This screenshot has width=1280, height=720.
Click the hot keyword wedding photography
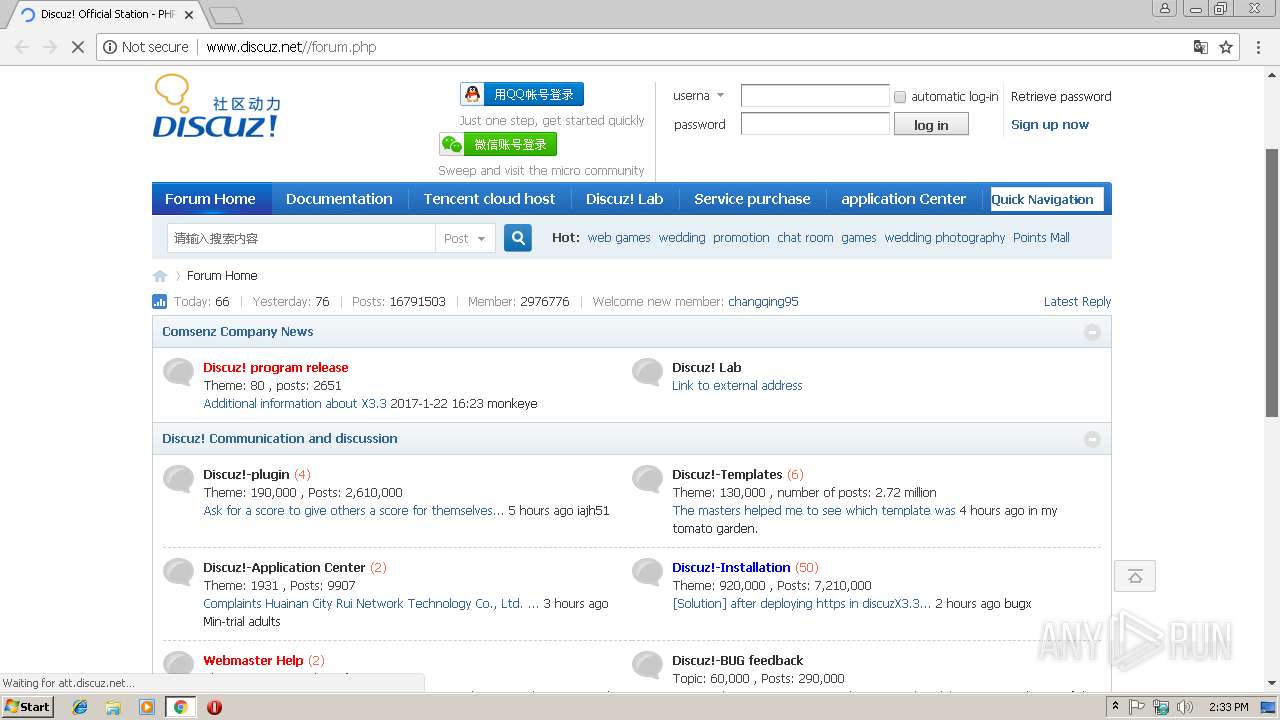945,238
